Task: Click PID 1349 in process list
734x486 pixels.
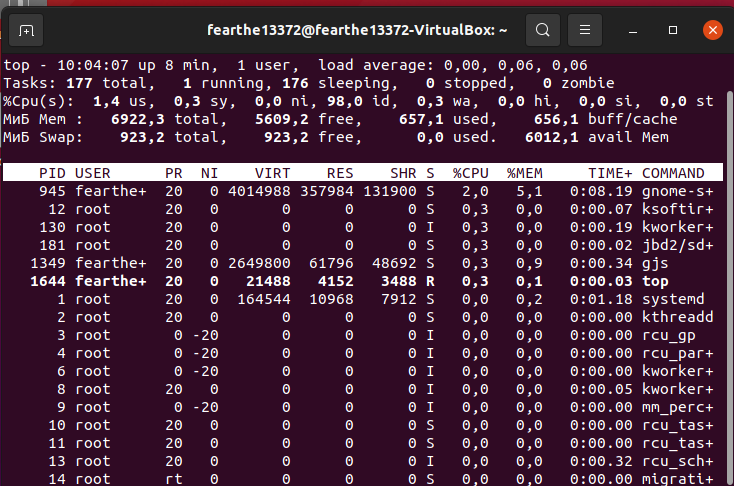Action: 48,263
